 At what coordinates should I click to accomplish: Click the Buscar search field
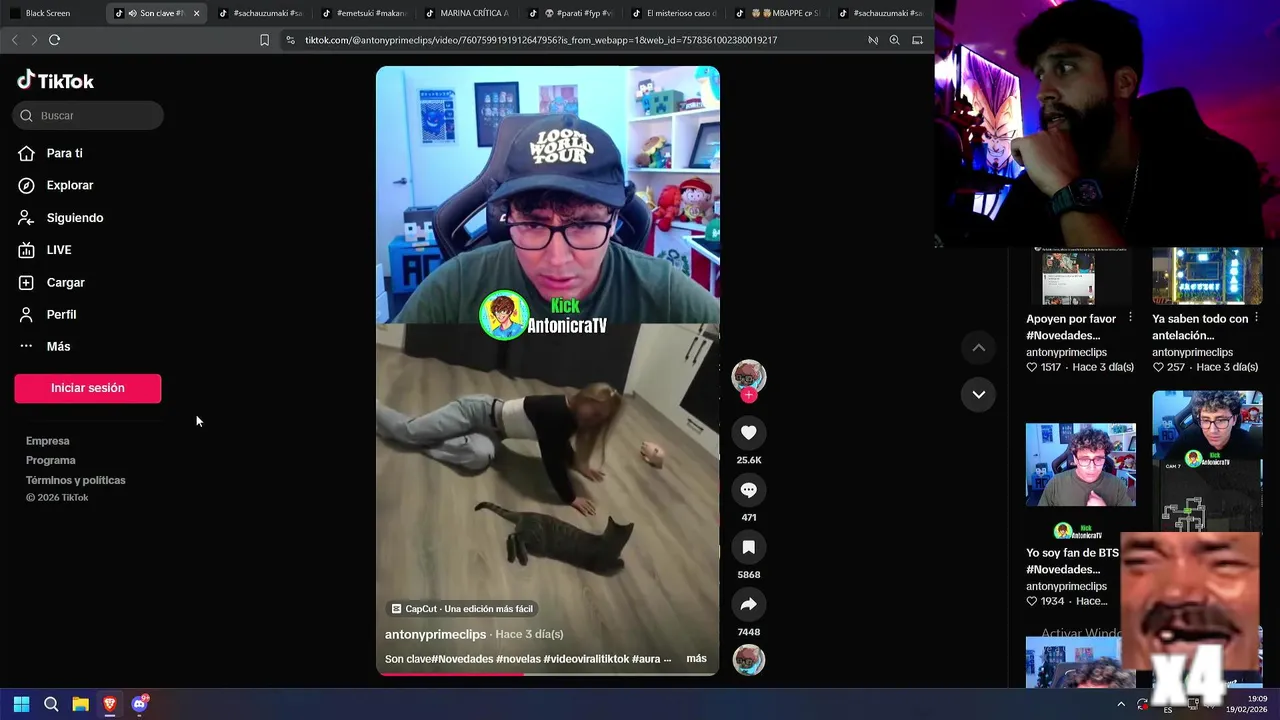click(x=88, y=115)
